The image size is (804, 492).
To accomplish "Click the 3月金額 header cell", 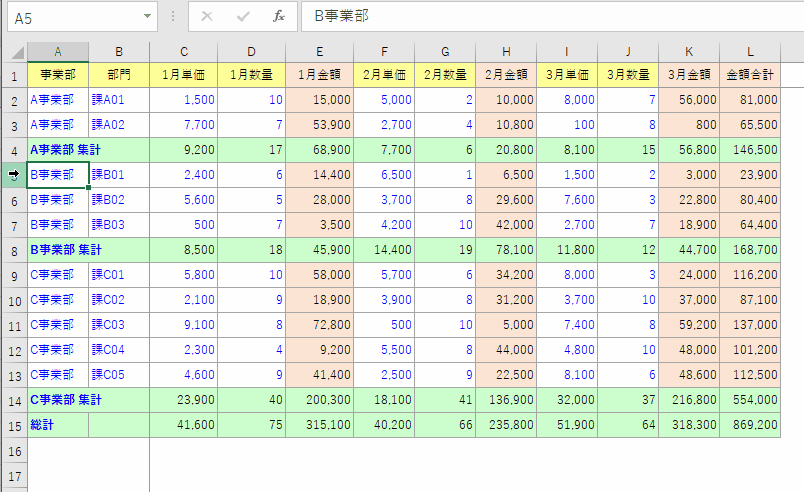I will [x=689, y=75].
